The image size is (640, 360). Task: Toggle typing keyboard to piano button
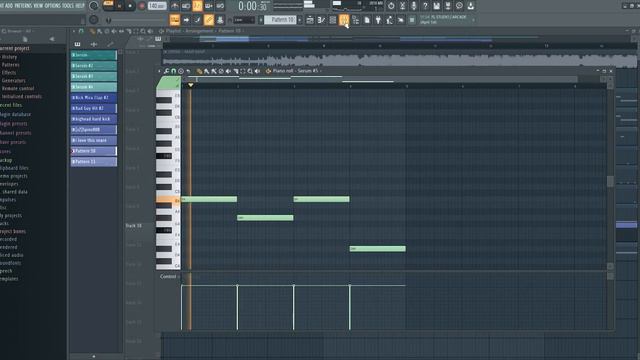coord(175,20)
